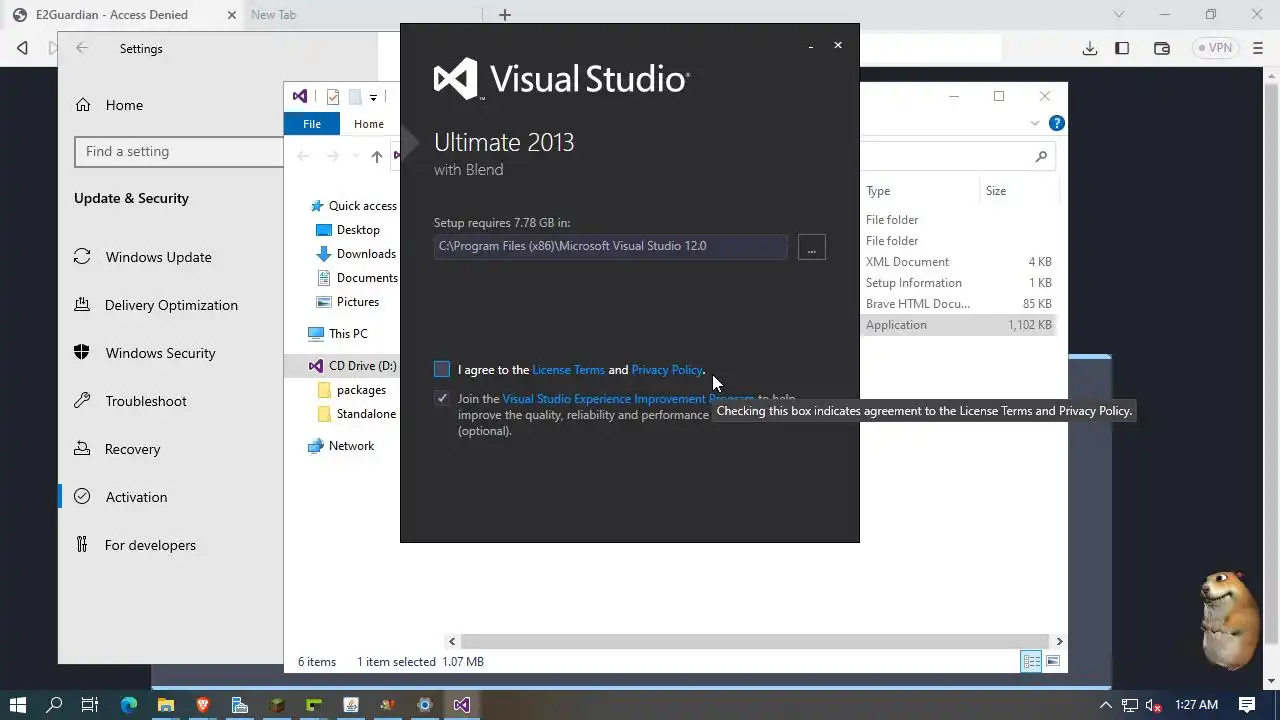Open the License Terms link
Image resolution: width=1280 pixels, height=720 pixels.
tap(568, 370)
